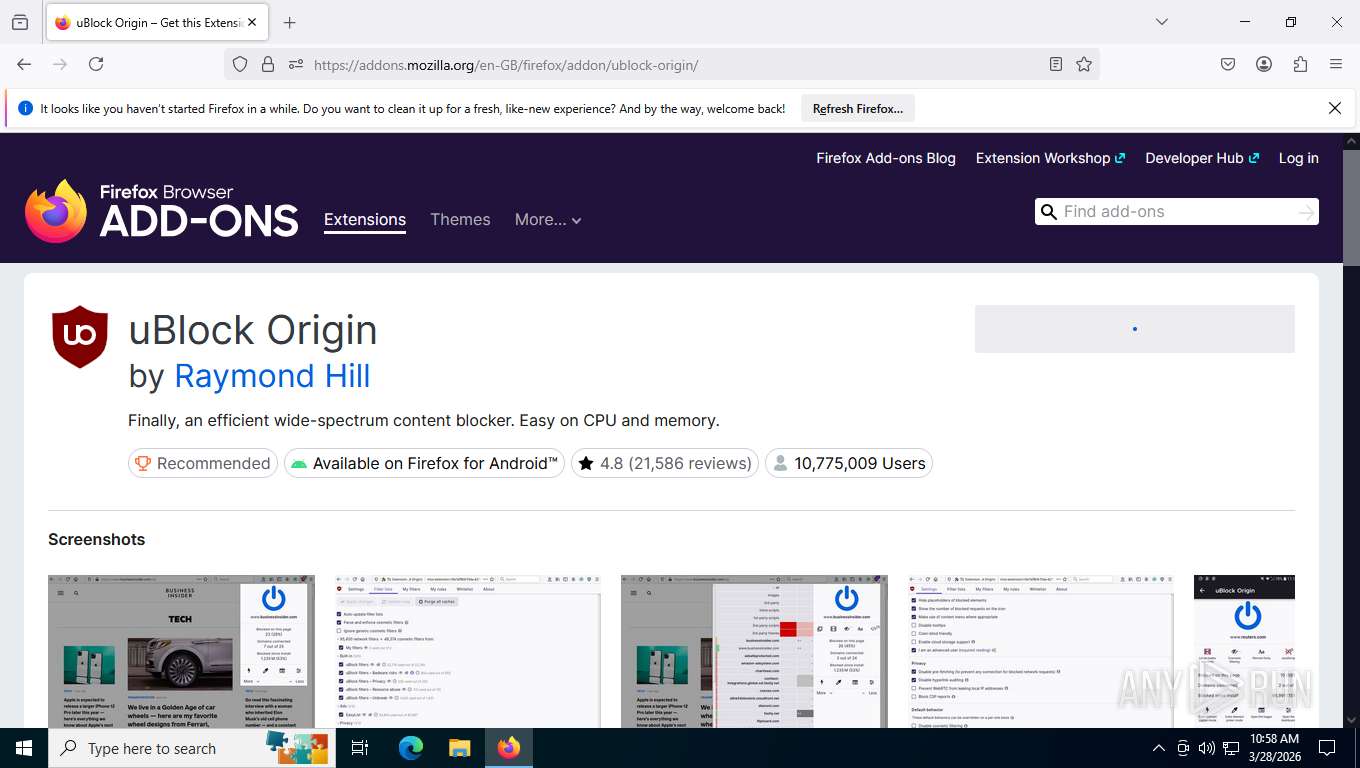Expand the More… dropdown menu
Screen dimensions: 1360x768
548,220
